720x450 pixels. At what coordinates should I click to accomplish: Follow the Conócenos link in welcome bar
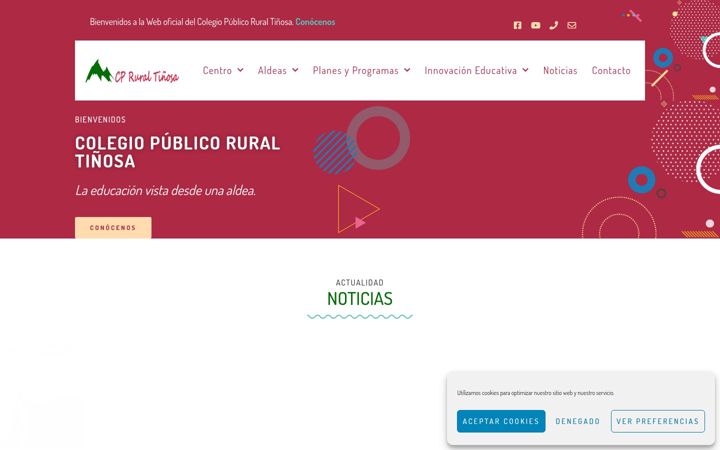[x=315, y=22]
